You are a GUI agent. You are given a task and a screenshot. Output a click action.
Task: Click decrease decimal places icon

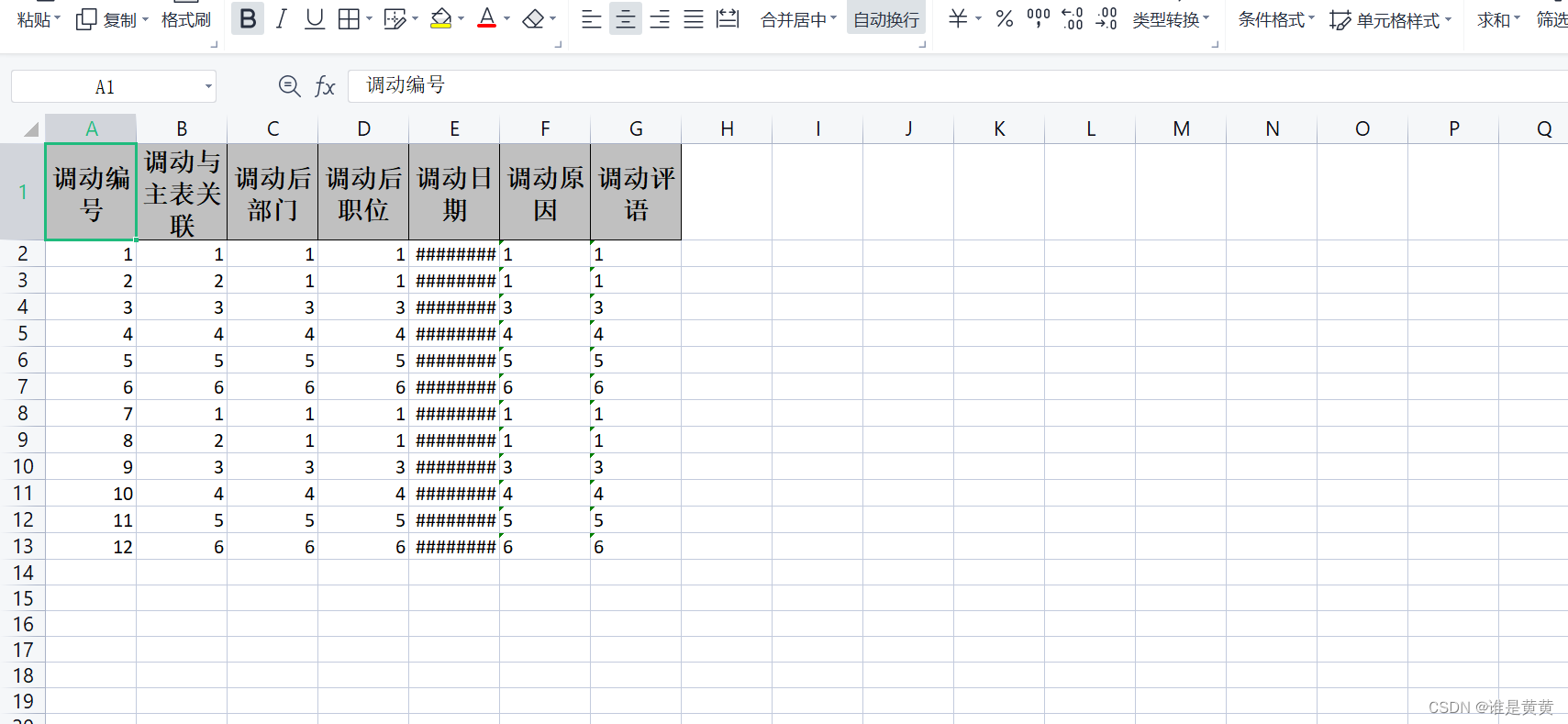[1106, 18]
